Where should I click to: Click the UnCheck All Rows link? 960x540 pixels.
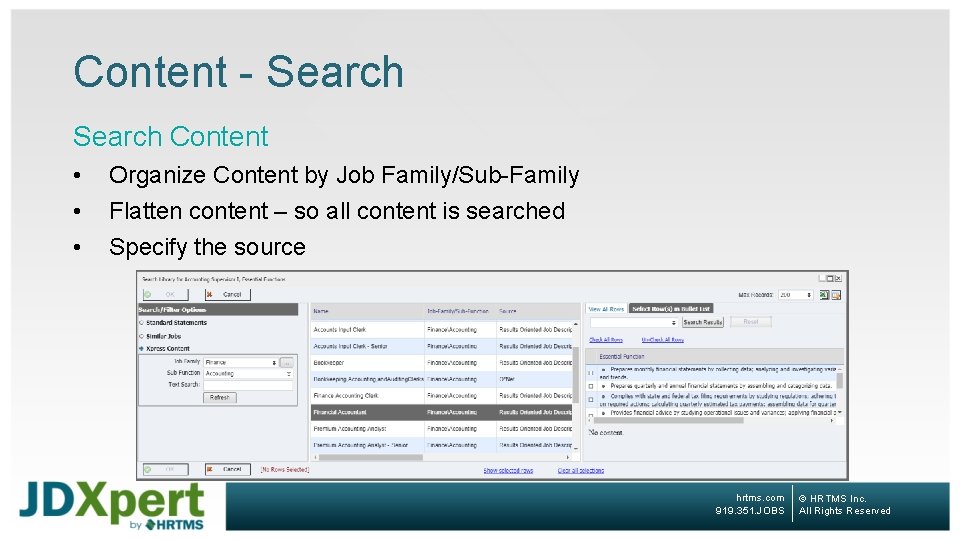pos(662,340)
